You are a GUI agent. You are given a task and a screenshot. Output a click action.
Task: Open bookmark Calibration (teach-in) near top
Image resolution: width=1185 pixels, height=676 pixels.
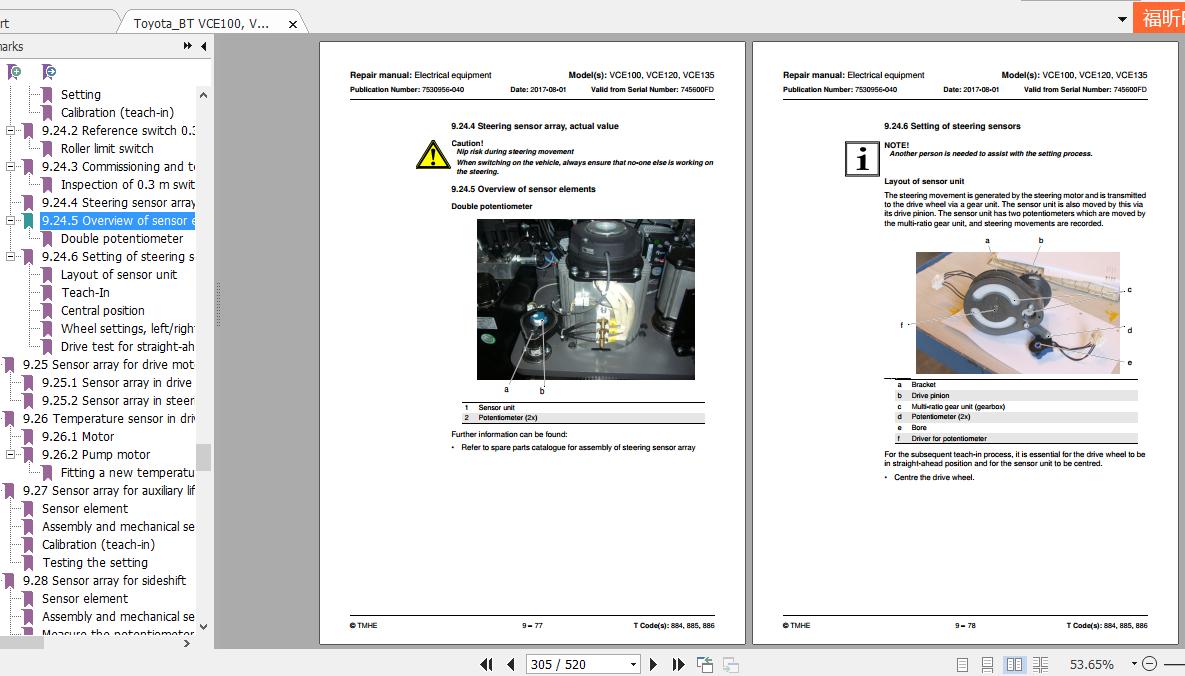117,113
